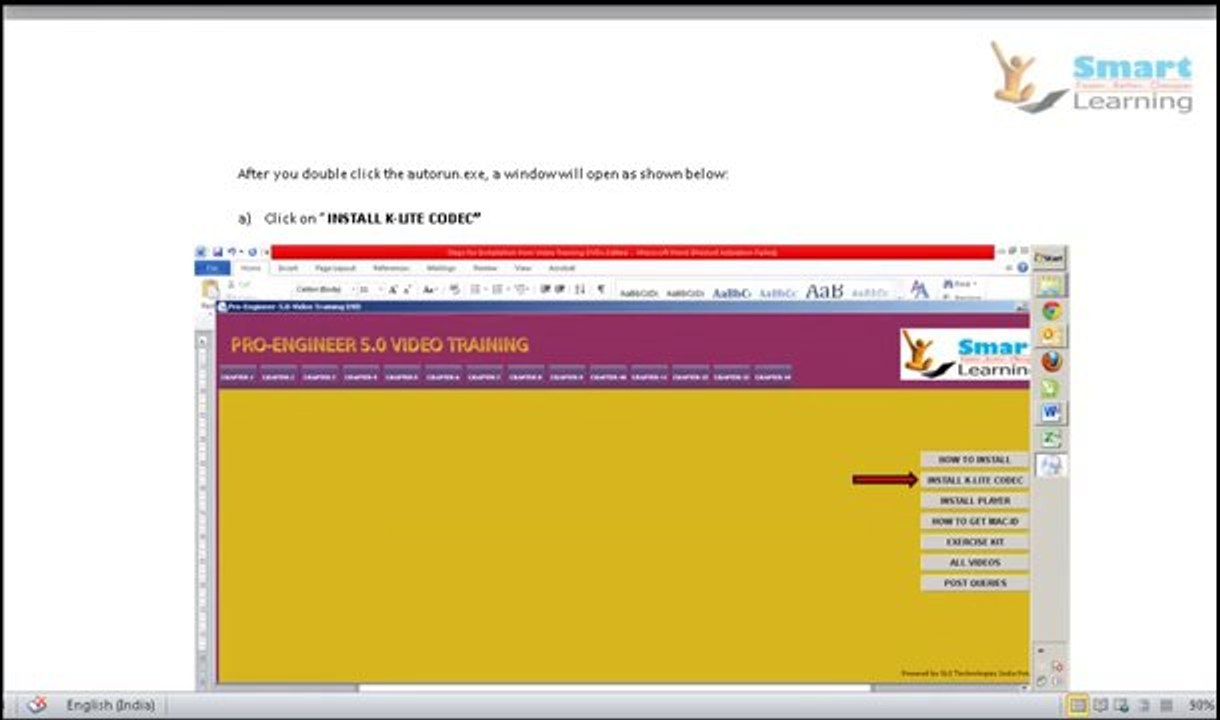The image size is (1220, 720).
Task: Click the Start button on the side taskbar
Action: coord(1049,258)
